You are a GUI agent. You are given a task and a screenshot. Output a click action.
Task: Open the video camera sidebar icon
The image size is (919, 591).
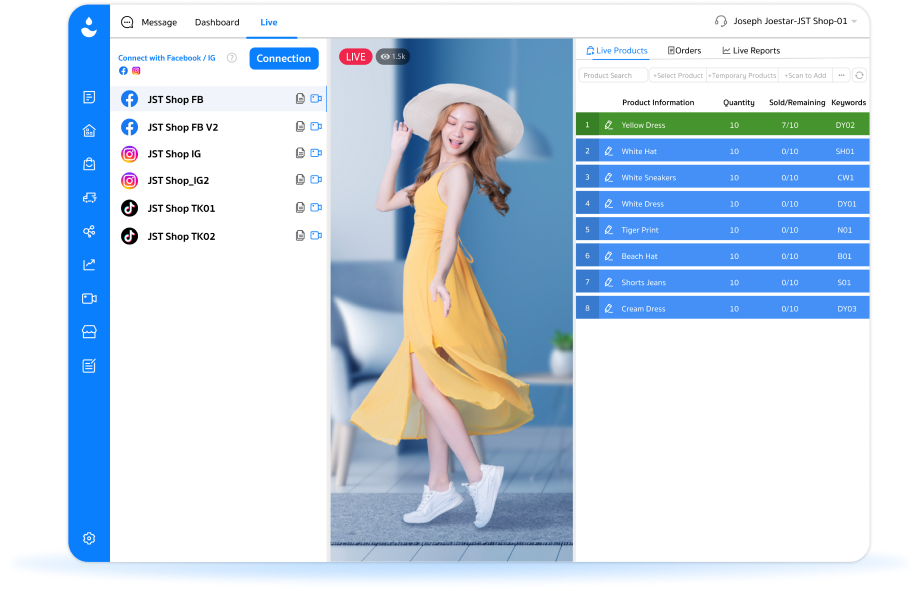coord(89,298)
